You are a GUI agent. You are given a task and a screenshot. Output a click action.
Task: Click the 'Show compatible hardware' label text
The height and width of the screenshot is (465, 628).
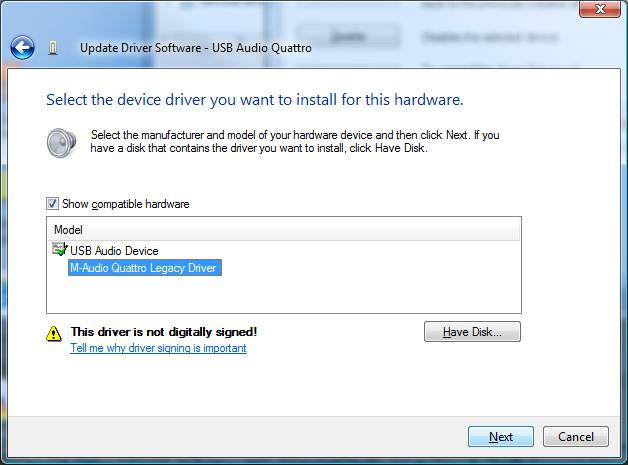coord(125,204)
